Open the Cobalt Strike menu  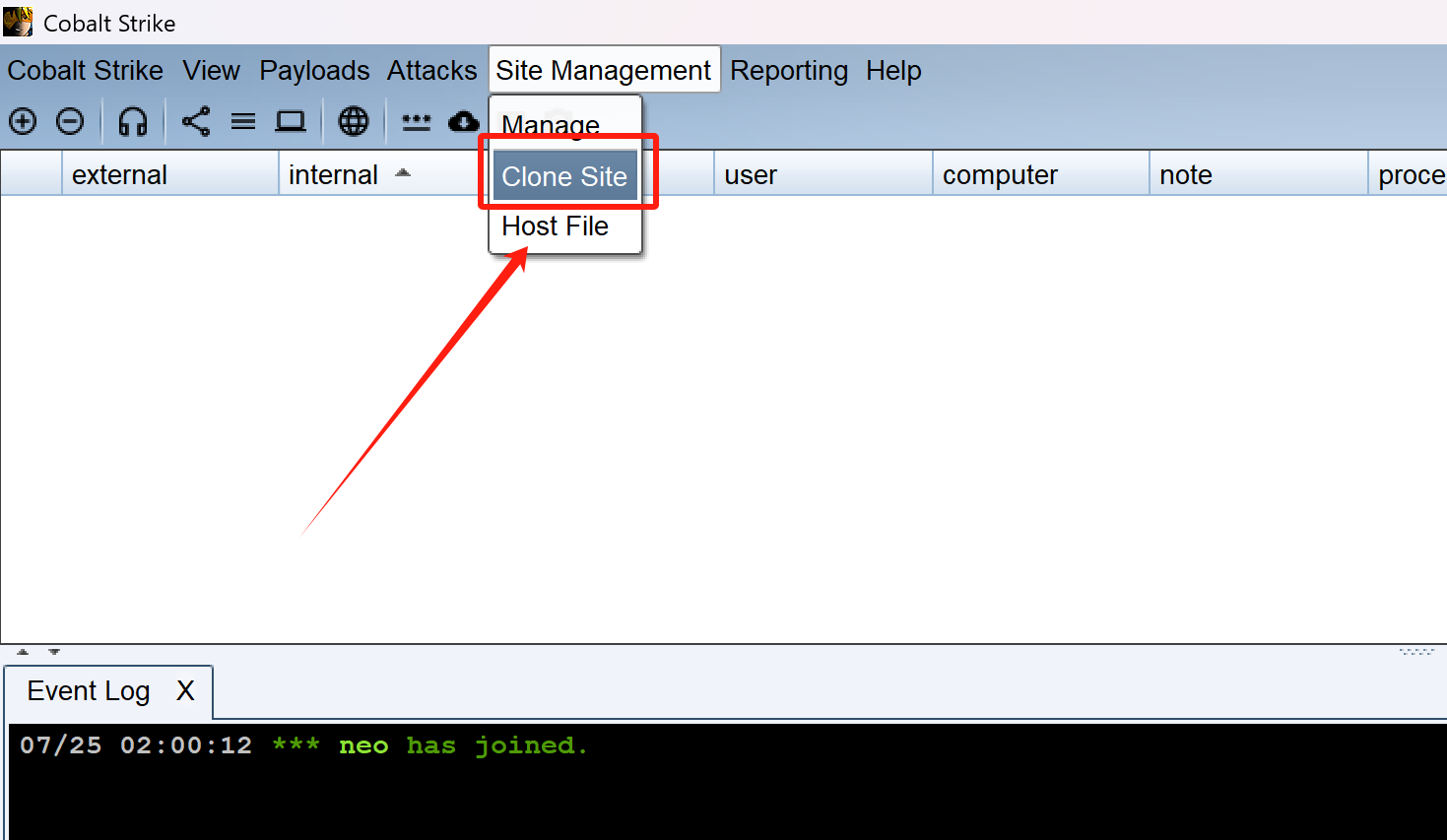(x=86, y=70)
